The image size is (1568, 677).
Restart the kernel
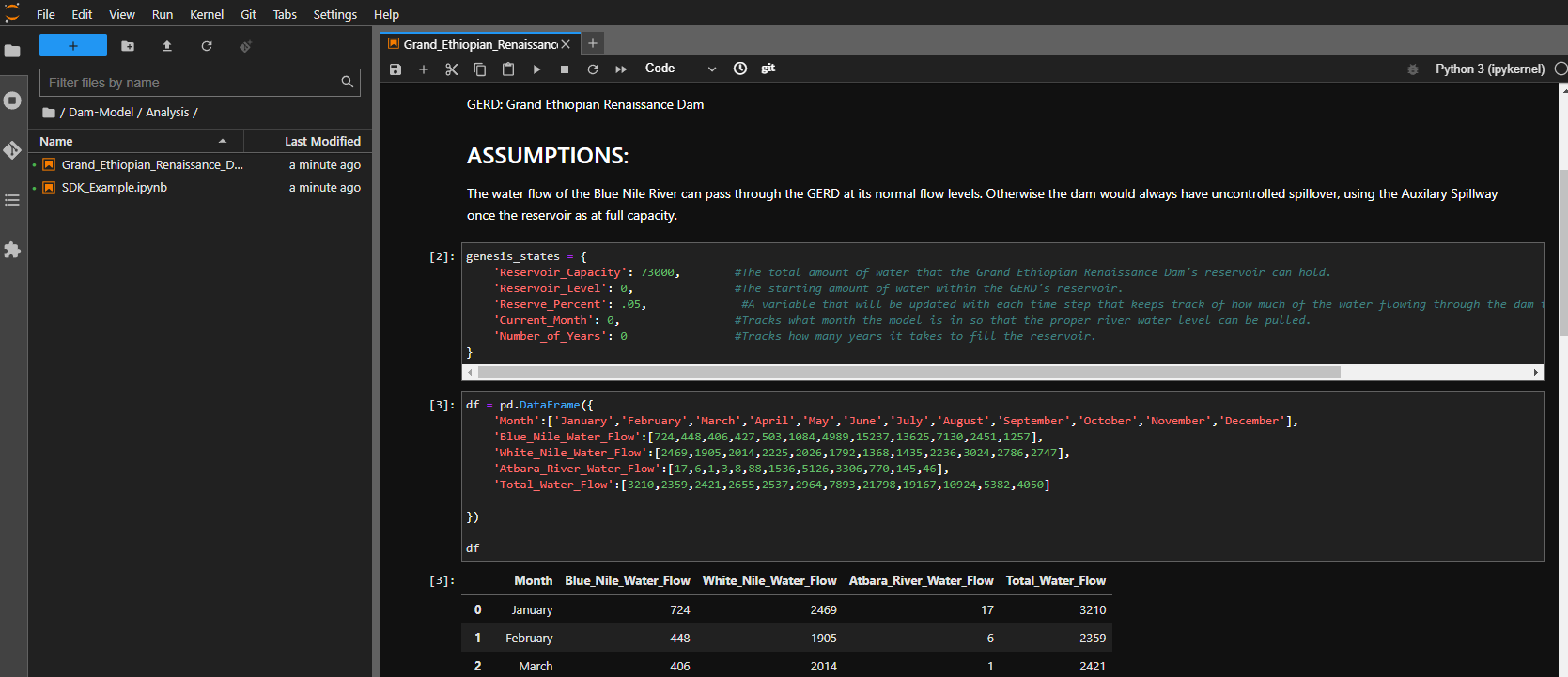593,69
